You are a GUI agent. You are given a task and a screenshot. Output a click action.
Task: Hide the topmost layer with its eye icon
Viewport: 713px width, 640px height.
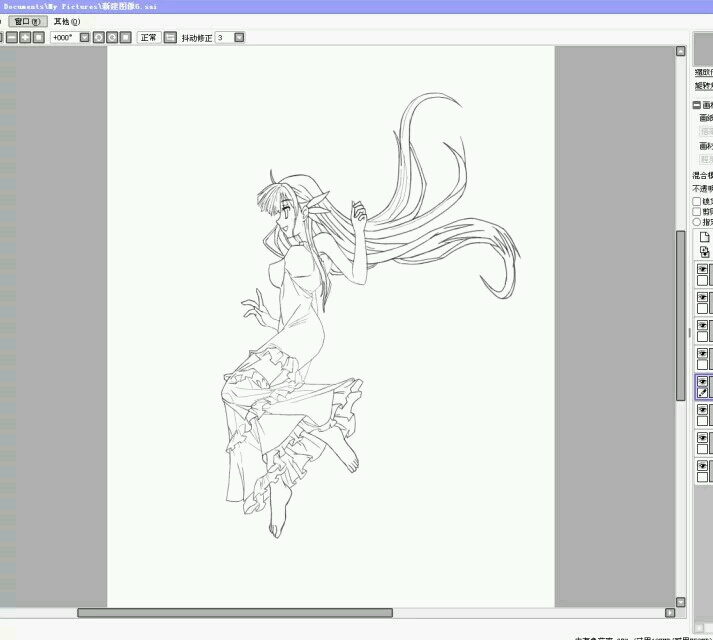[702, 269]
